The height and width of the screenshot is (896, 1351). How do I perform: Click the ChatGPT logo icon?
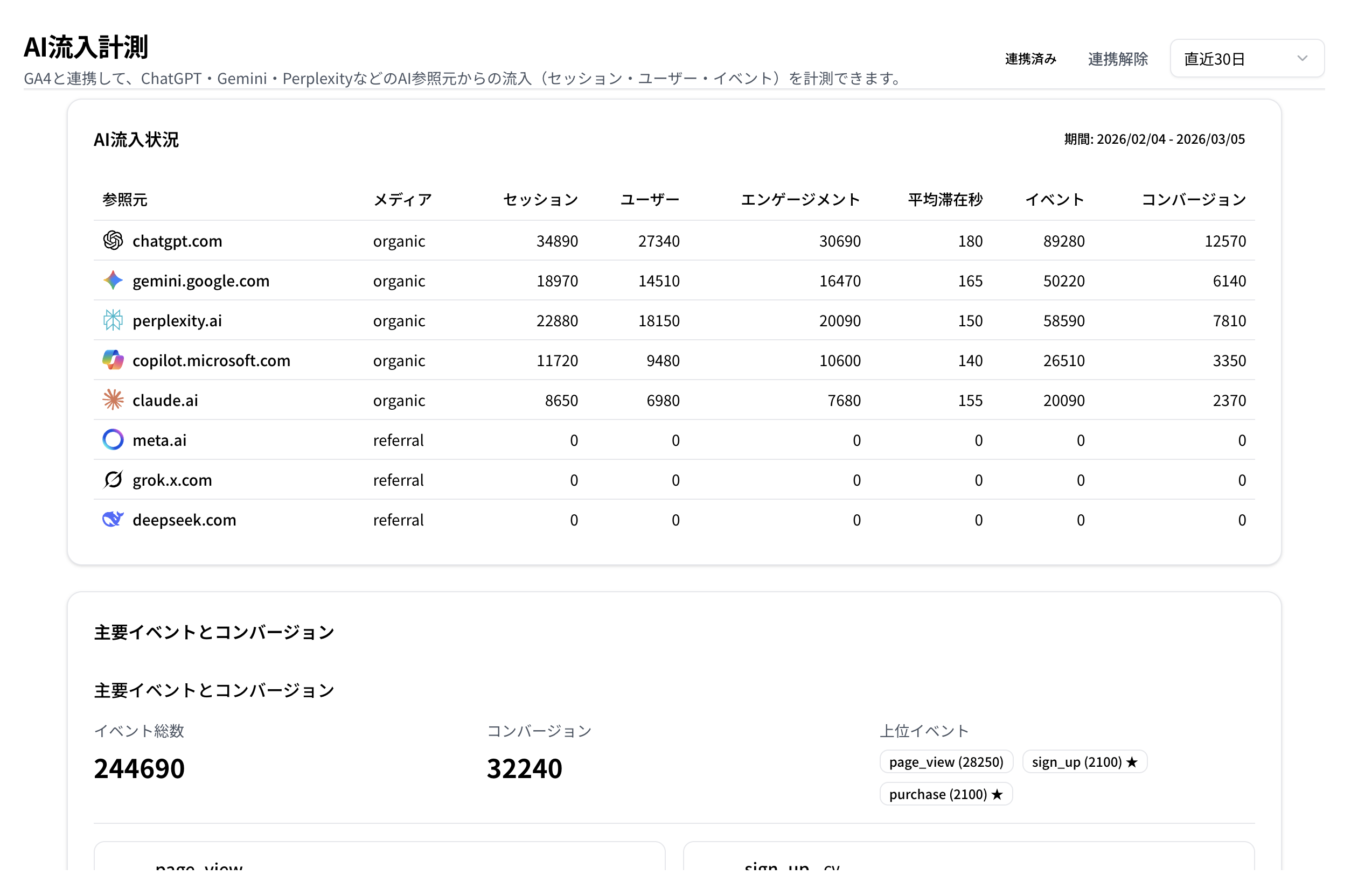(113, 241)
